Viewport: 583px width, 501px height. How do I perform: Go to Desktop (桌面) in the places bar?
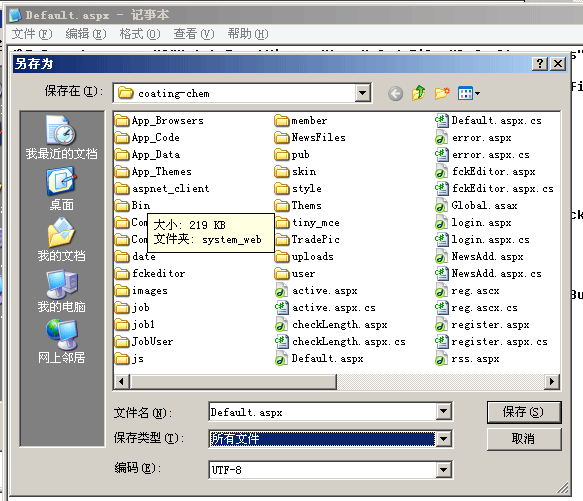pyautogui.click(x=61, y=189)
